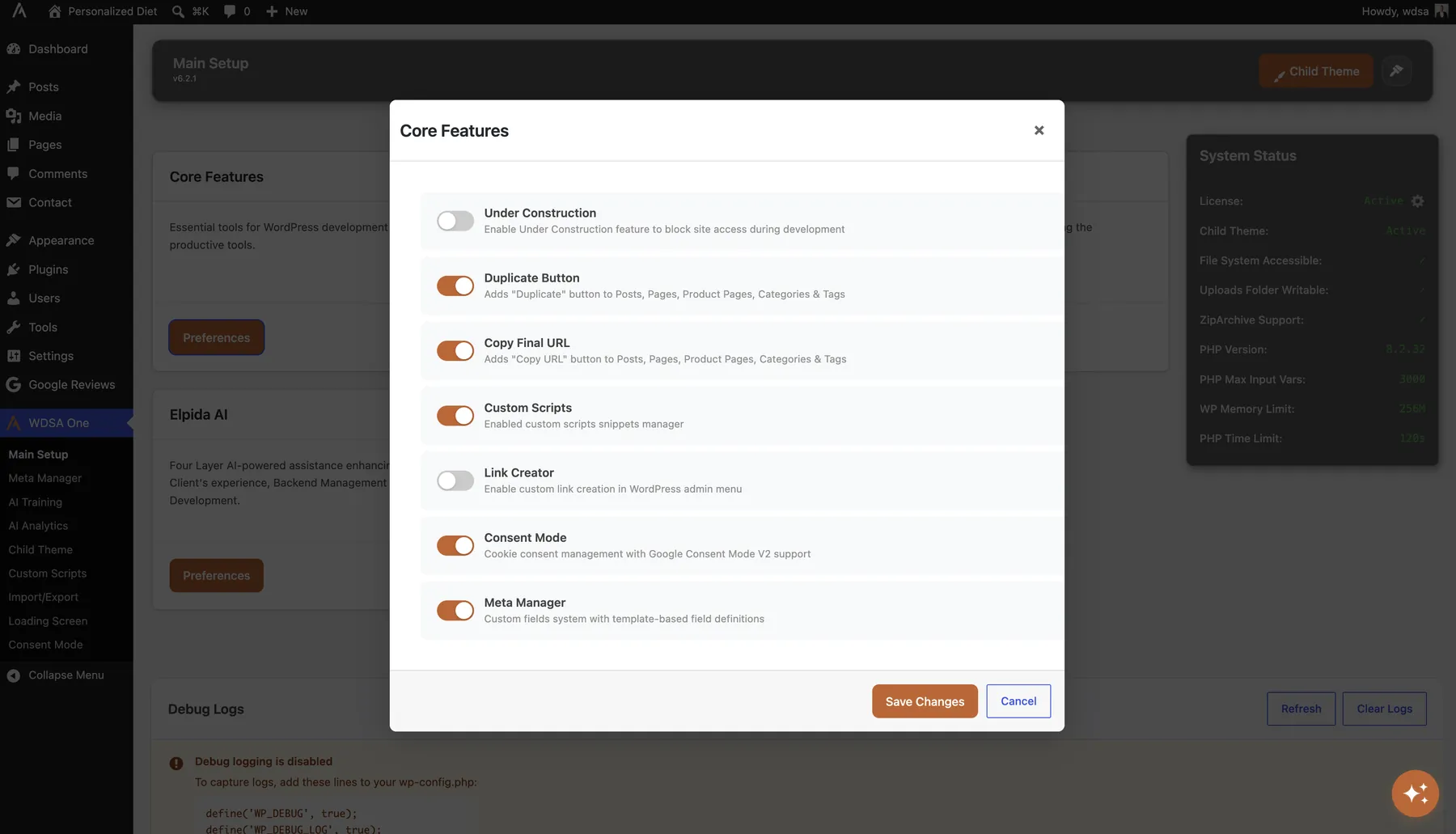Click the Posts pin icon in sidebar

(14, 87)
